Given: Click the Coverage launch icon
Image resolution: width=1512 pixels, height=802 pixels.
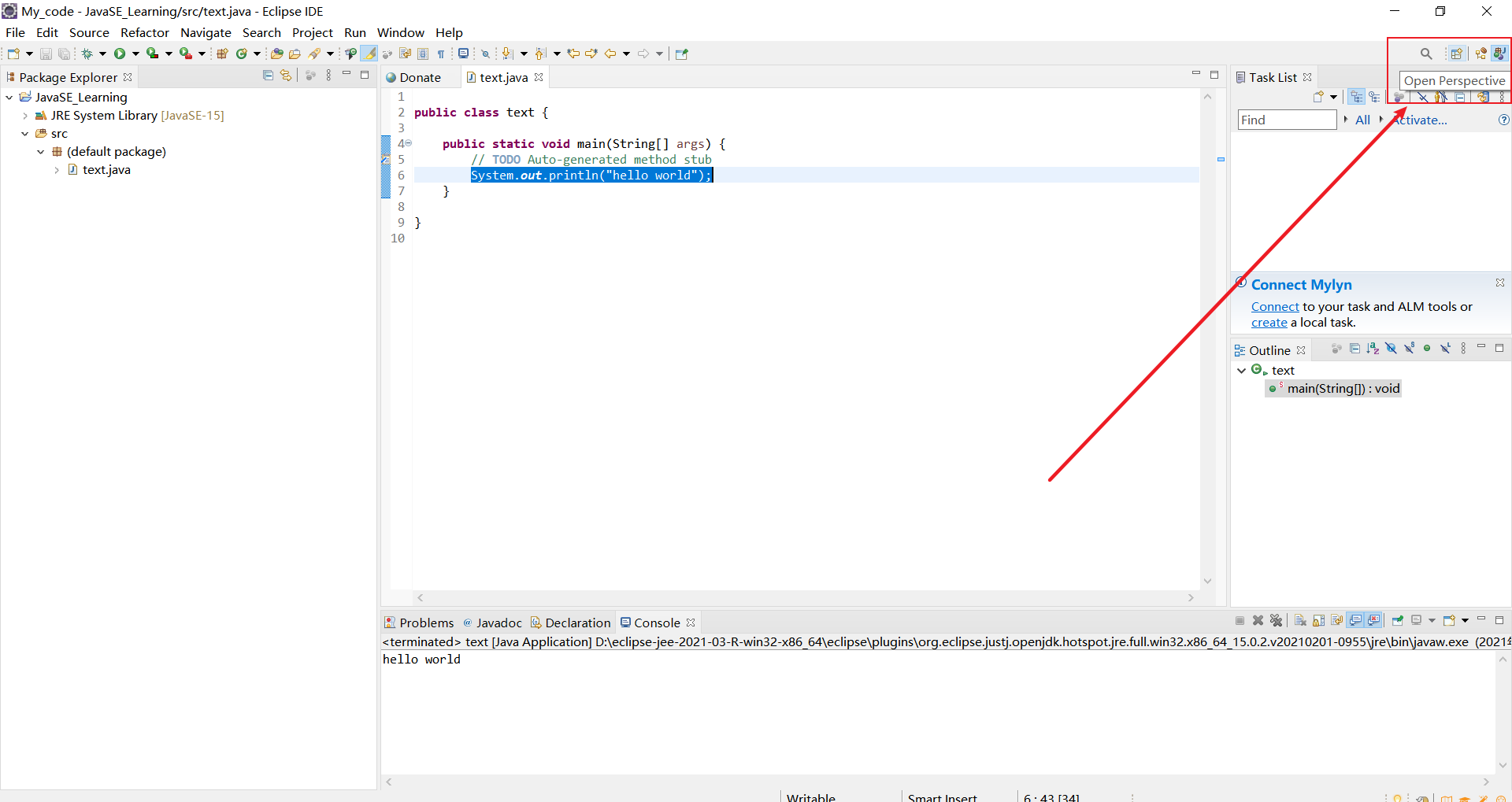Looking at the screenshot, I should click(153, 54).
